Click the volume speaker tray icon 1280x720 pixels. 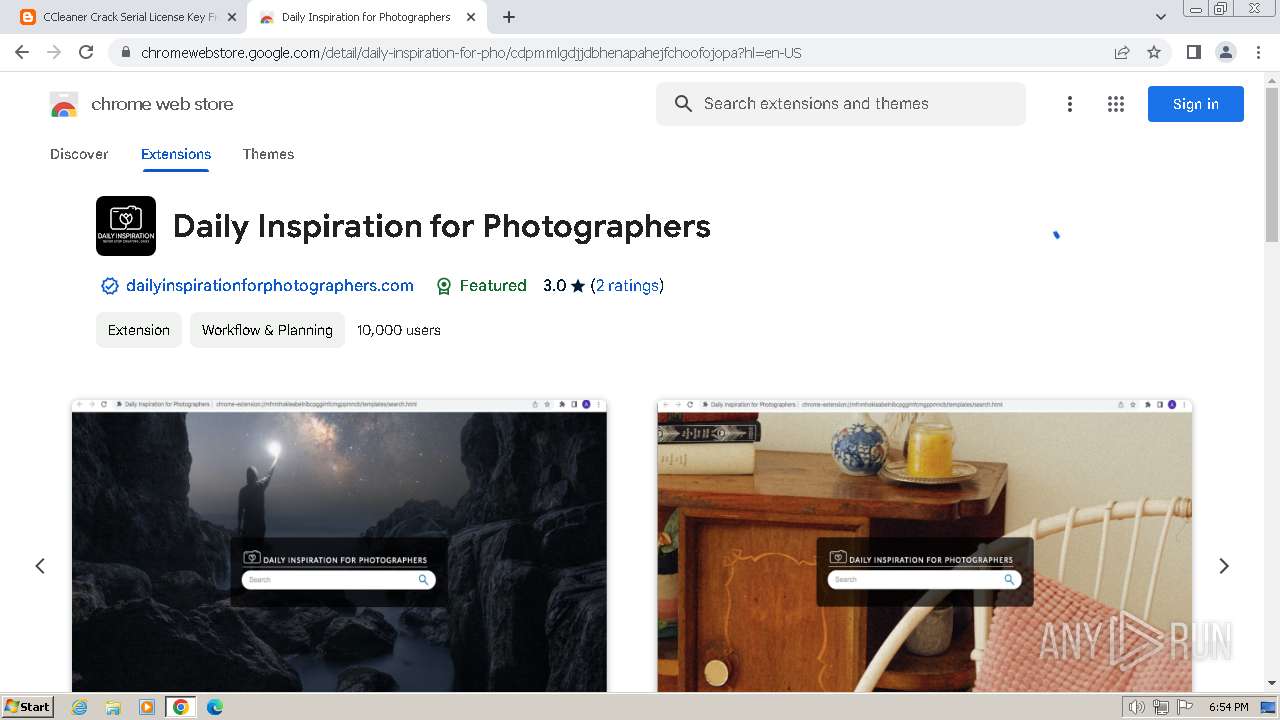coord(1136,707)
